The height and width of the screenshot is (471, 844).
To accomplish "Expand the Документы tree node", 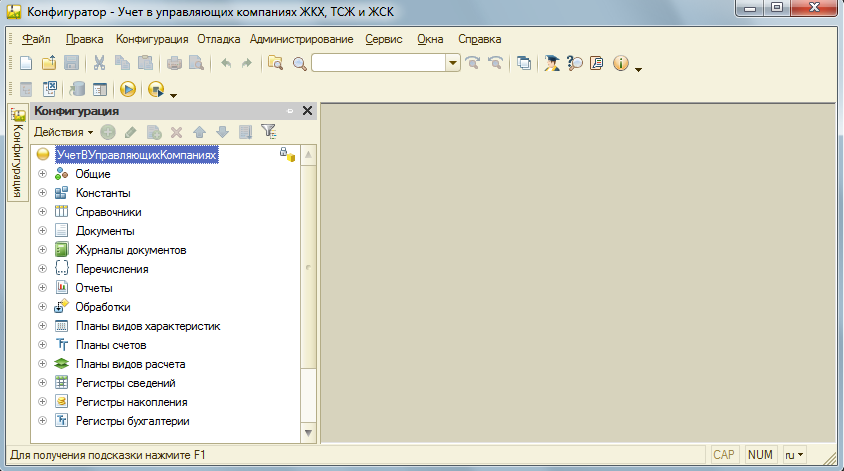I will coord(42,231).
